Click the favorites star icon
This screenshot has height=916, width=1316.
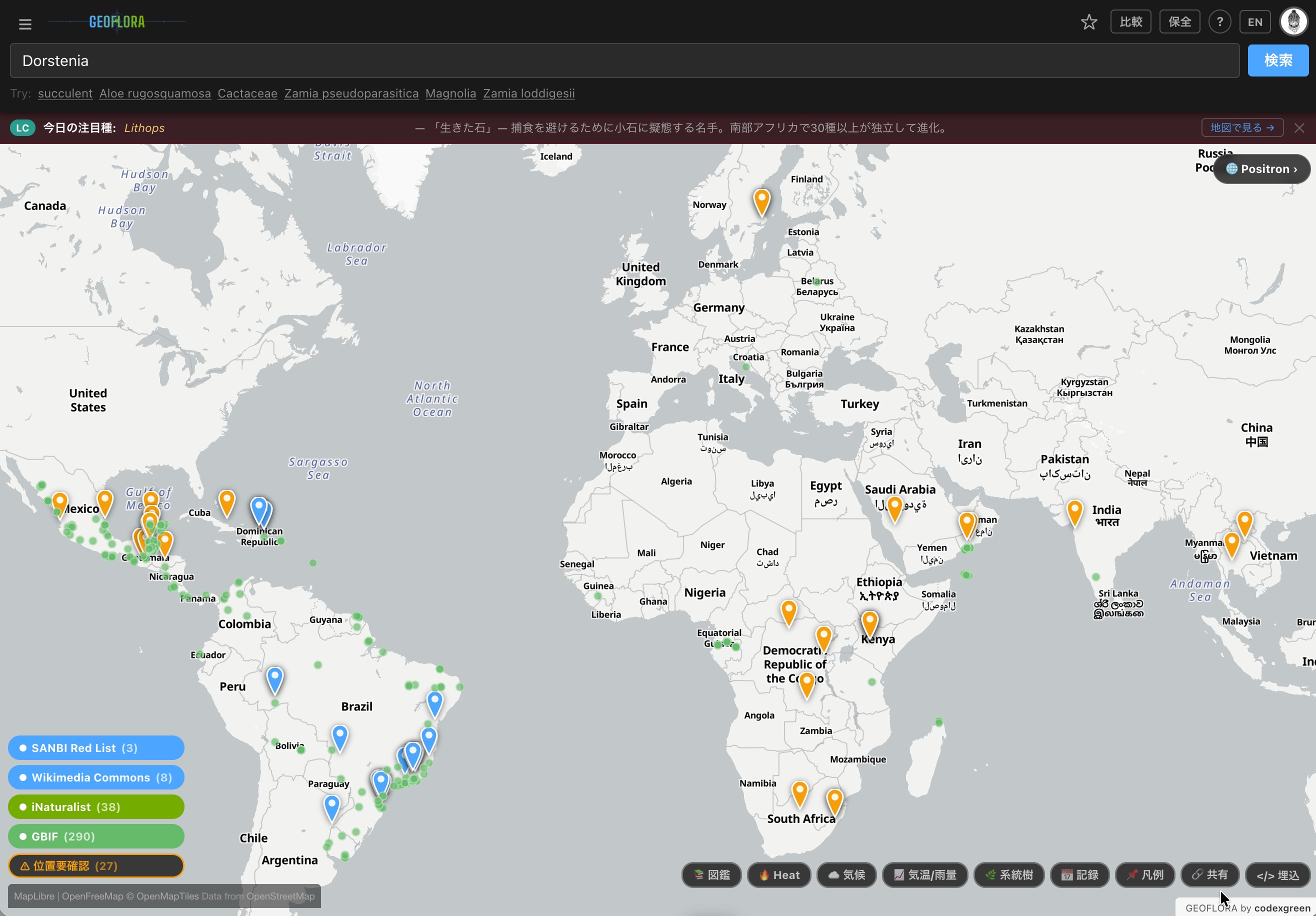(x=1088, y=22)
